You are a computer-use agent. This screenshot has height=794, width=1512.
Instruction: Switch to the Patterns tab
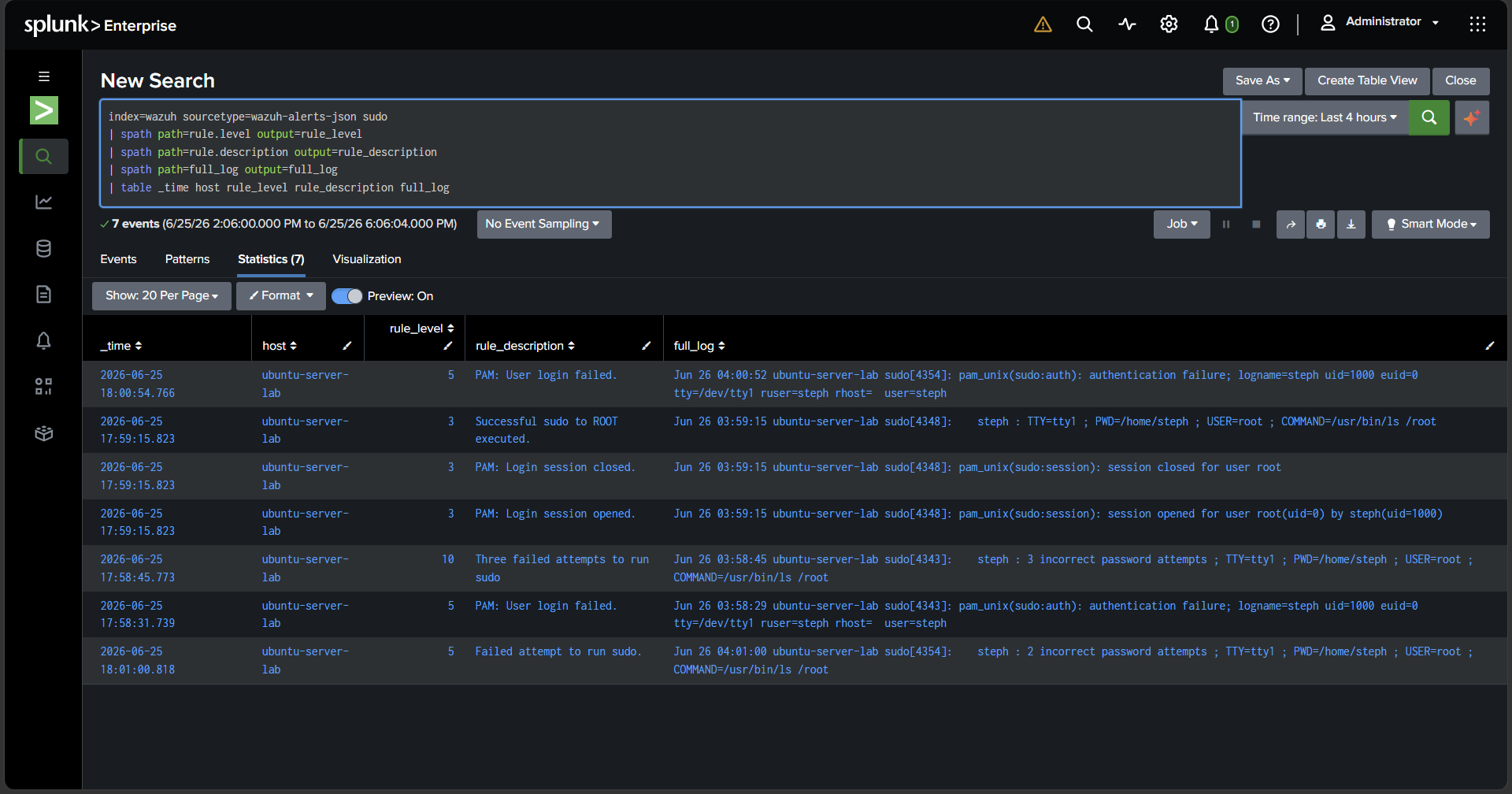tap(187, 259)
